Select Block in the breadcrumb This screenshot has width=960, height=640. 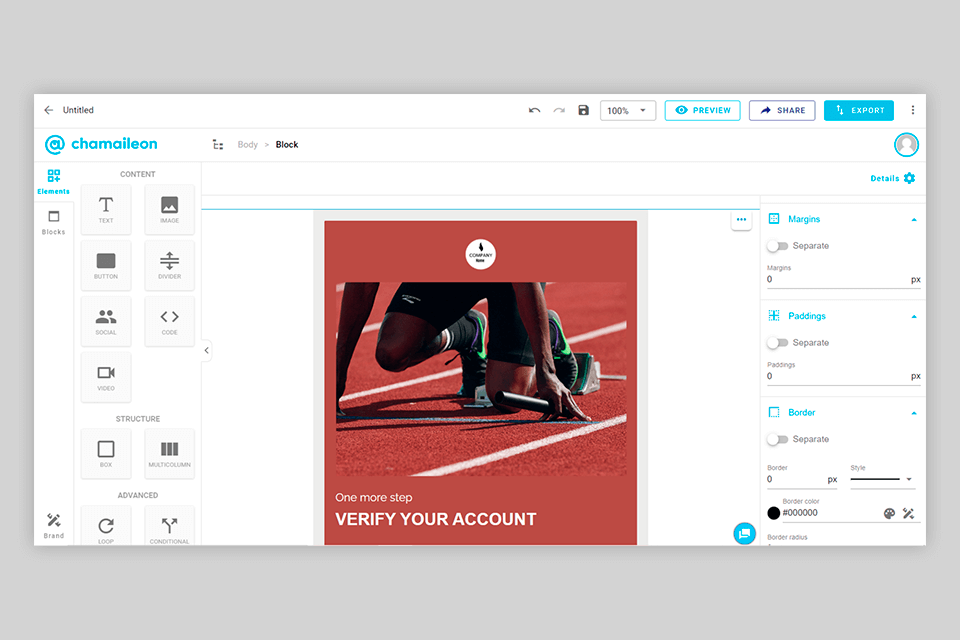287,145
